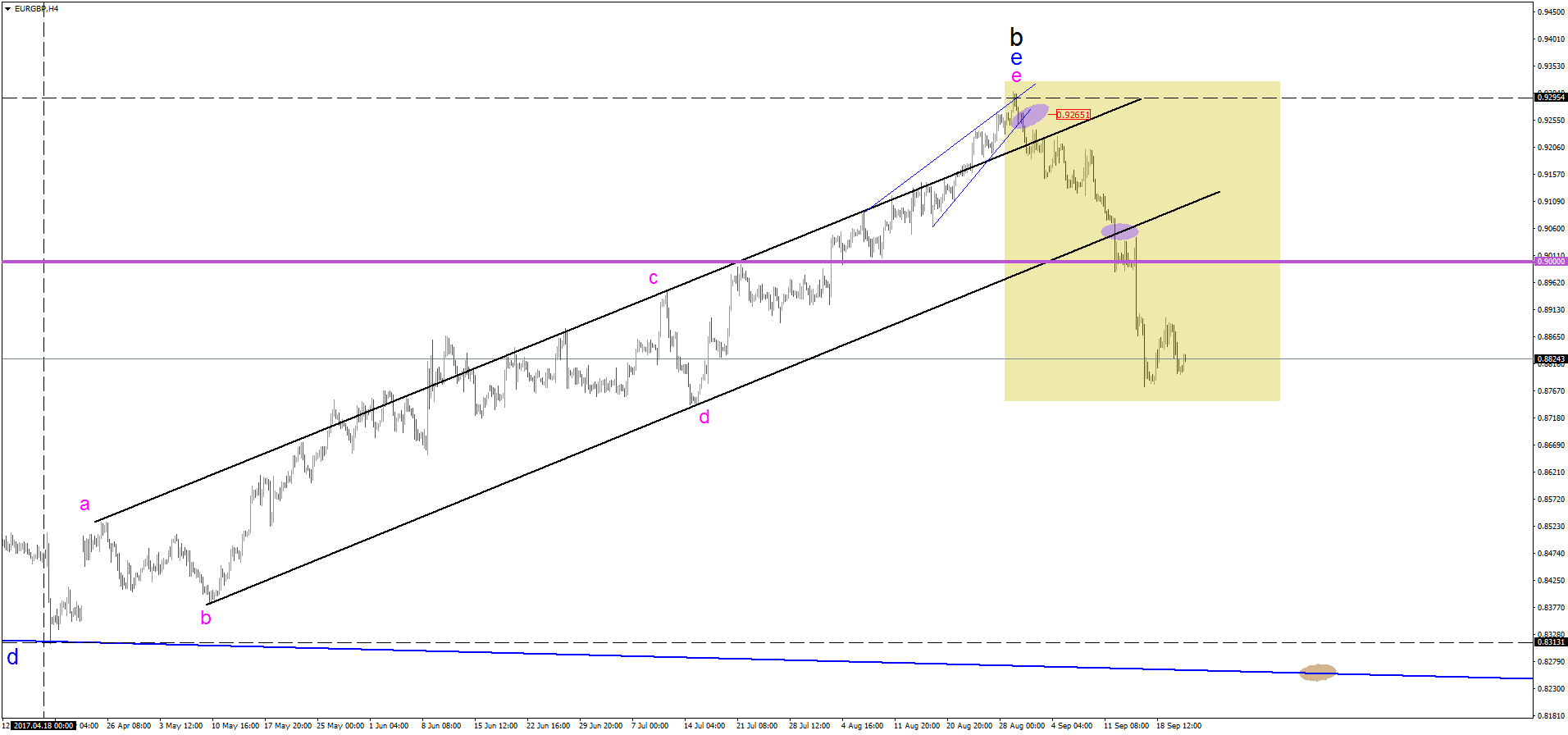The height and width of the screenshot is (735, 1568).
Task: Click the '4 Sep 04:00' time axis label
Action: [1072, 726]
